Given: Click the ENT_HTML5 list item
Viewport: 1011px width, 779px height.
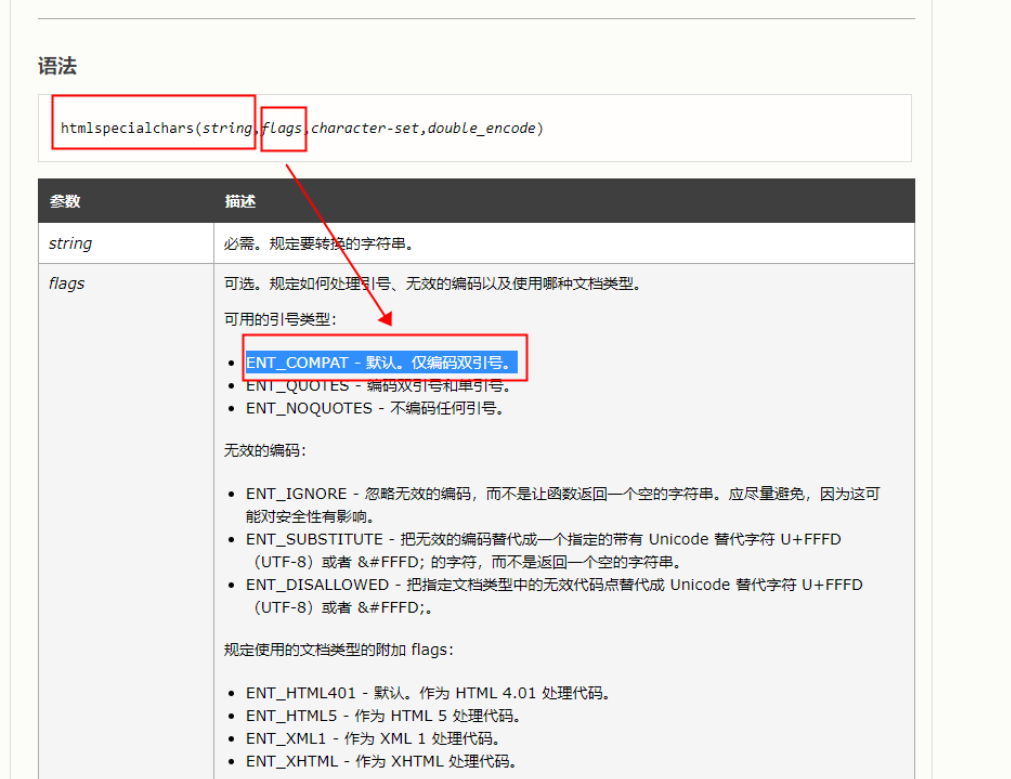Looking at the screenshot, I should click(383, 716).
